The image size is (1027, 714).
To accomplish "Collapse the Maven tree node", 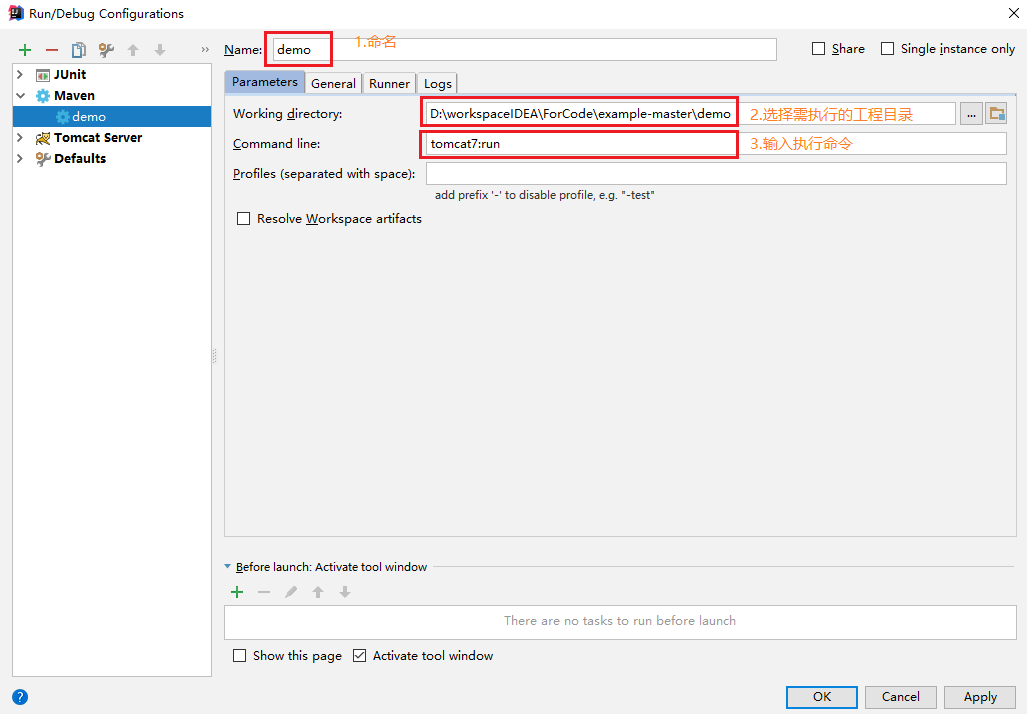I will coord(20,96).
